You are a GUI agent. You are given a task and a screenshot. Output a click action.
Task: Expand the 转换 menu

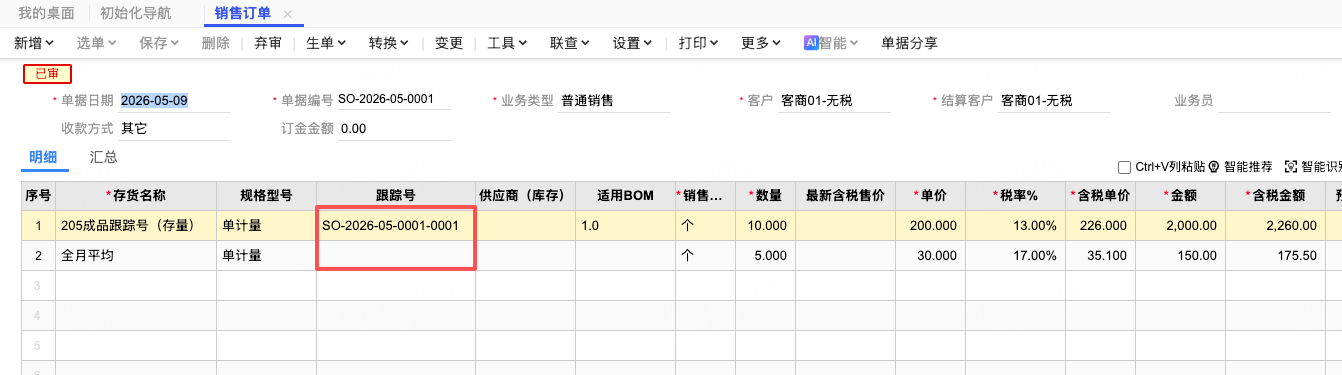(389, 43)
